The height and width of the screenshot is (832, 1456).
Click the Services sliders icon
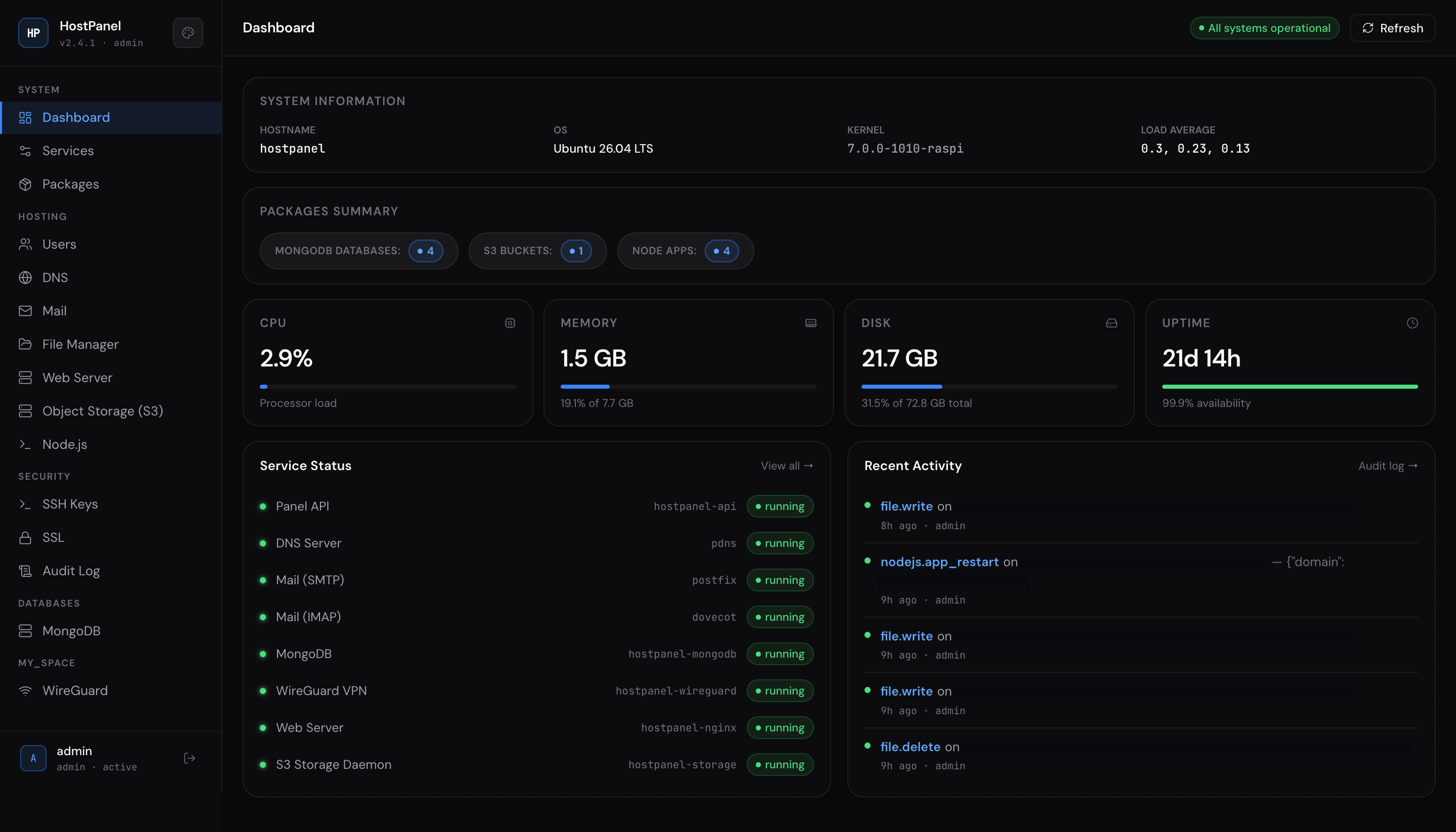pos(25,151)
